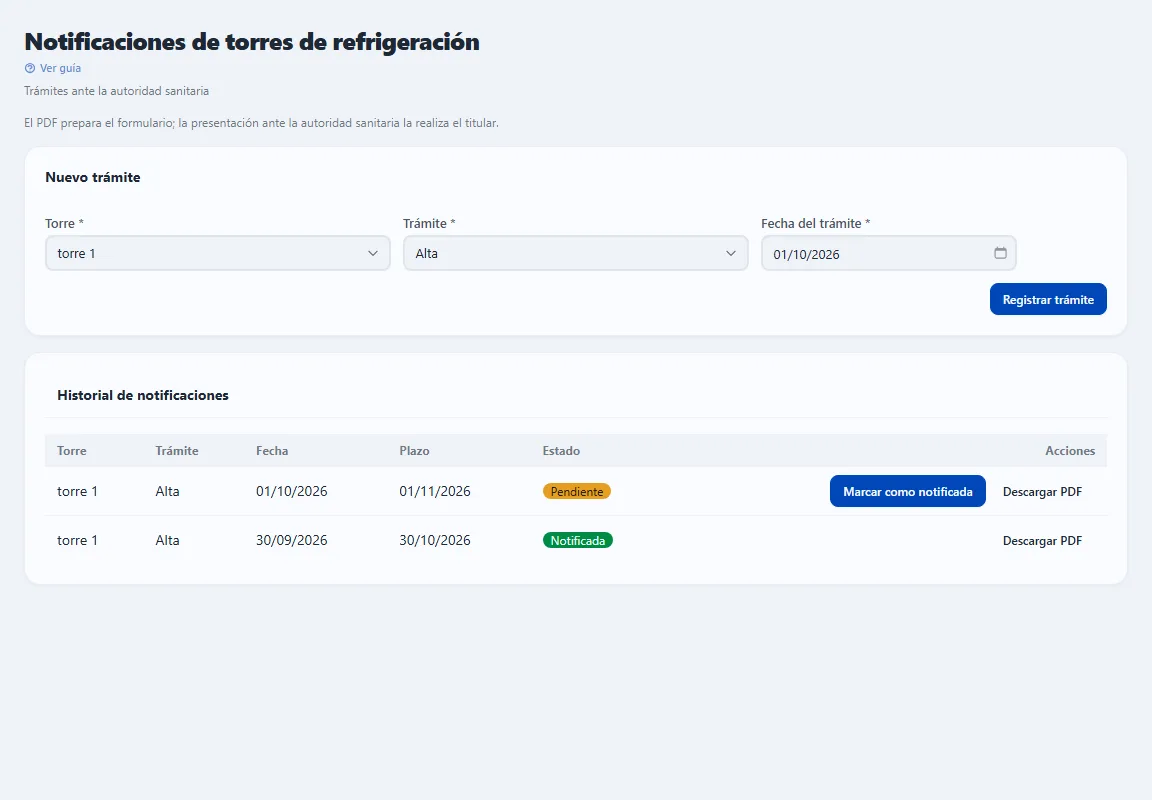Open the Trámite dropdown showing Alta
The image size is (1152, 800).
[575, 253]
